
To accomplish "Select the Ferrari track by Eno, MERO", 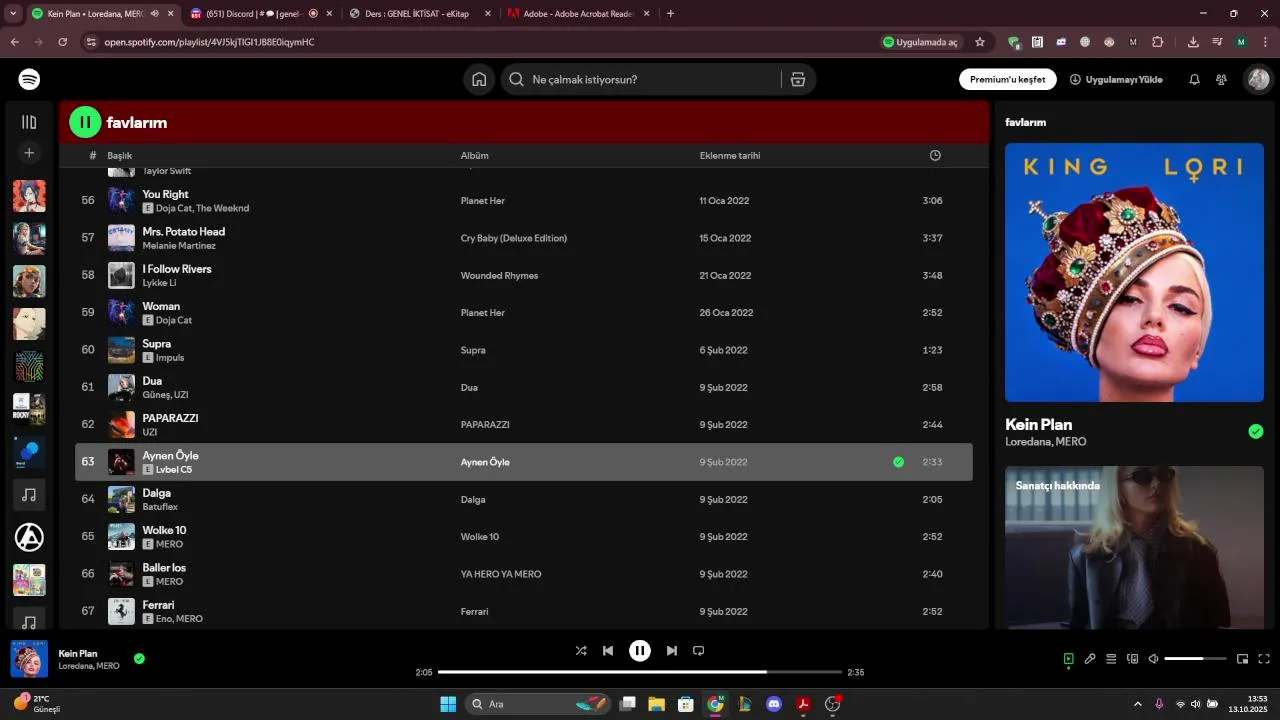I will pyautogui.click(x=524, y=611).
